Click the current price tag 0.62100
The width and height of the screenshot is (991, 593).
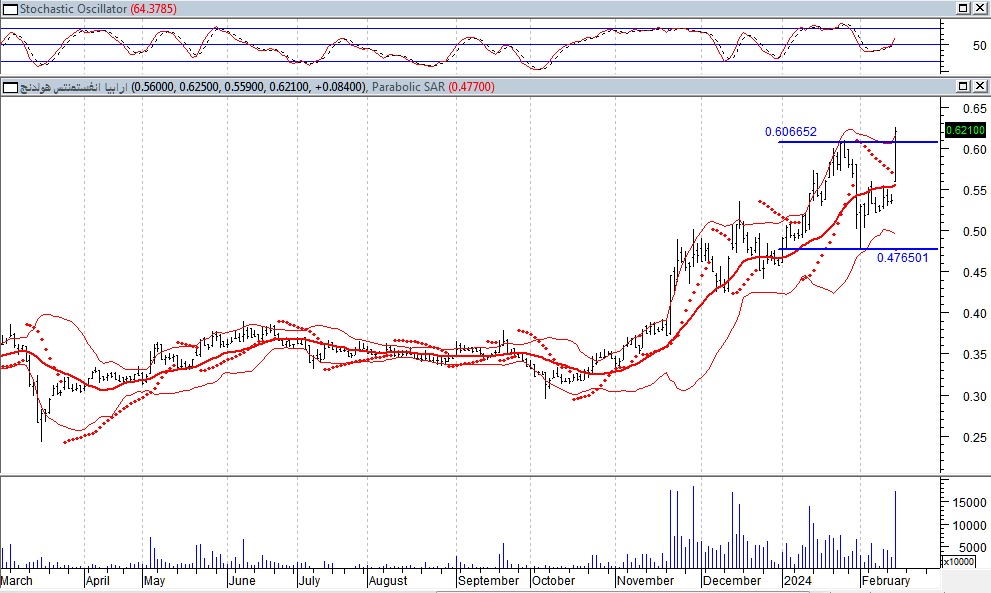(964, 130)
